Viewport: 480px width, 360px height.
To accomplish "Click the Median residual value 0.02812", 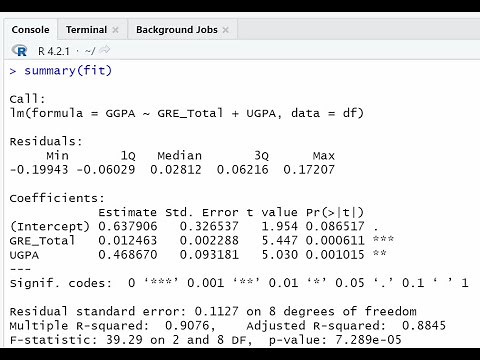I will tap(176, 170).
